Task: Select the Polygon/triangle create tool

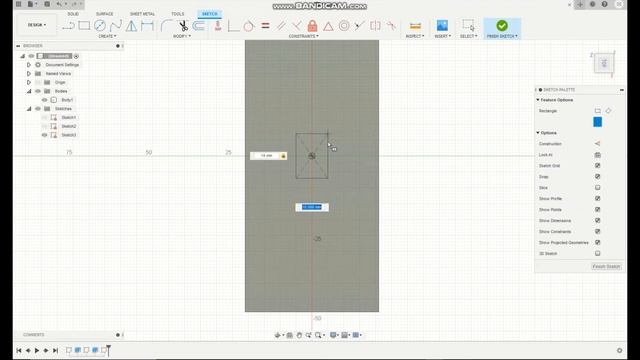Action: click(x=131, y=26)
